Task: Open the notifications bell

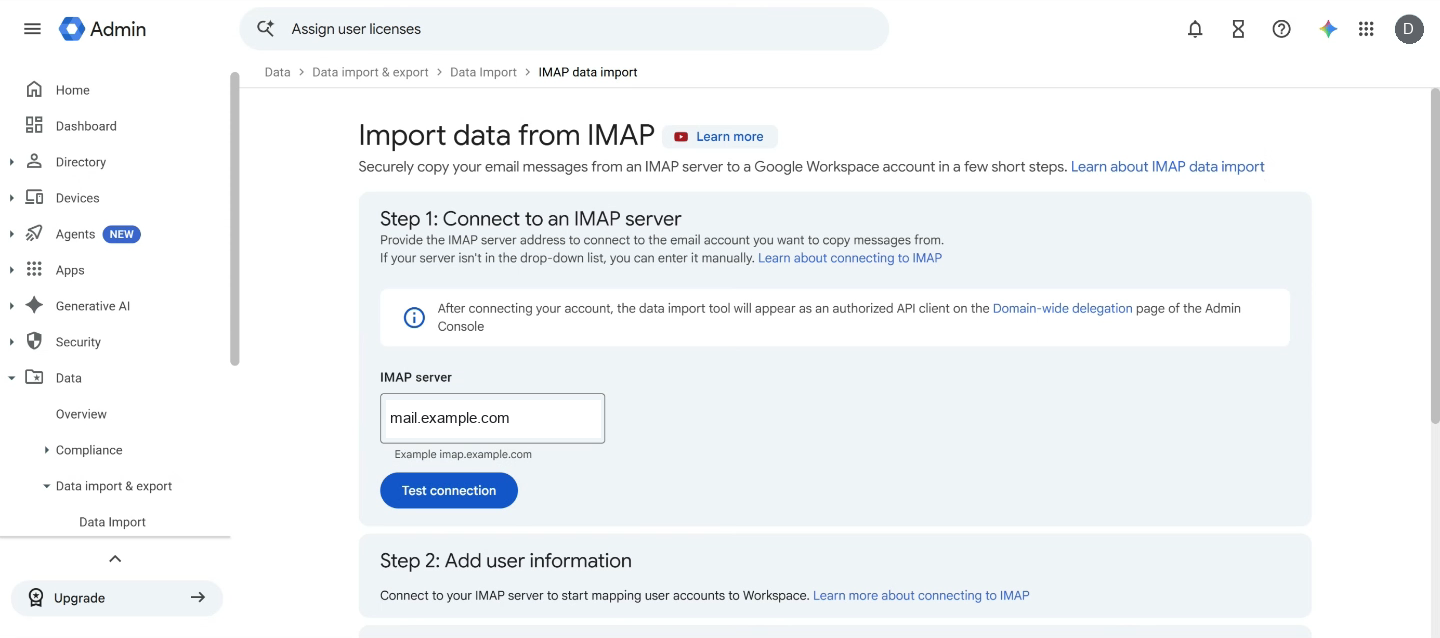Action: coord(1195,29)
